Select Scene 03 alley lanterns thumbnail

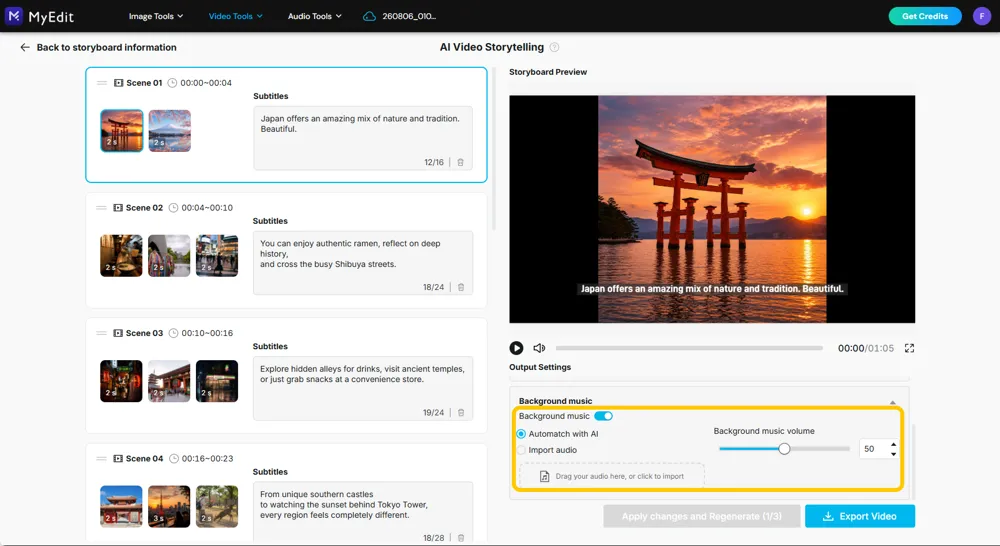[121, 381]
